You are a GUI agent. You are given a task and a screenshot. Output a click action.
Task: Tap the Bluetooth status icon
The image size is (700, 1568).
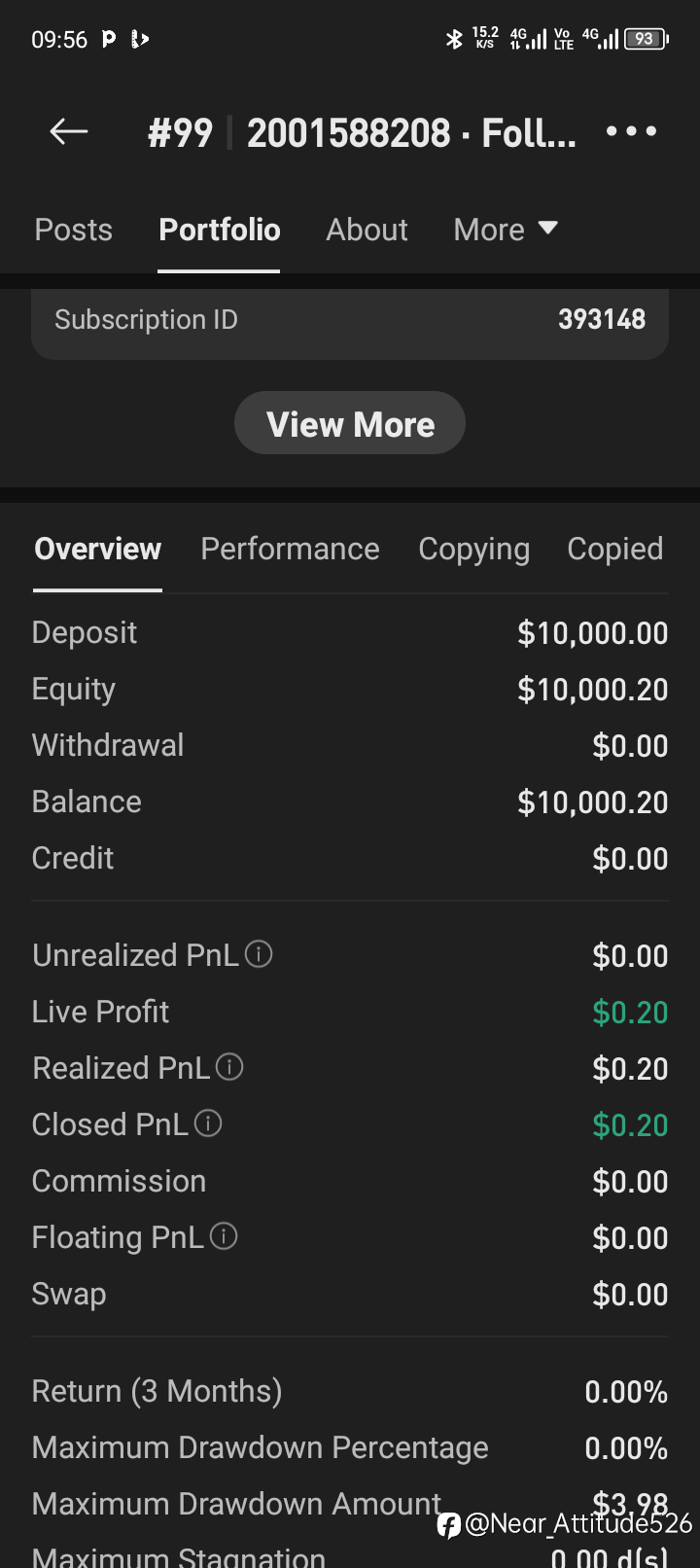point(454,39)
